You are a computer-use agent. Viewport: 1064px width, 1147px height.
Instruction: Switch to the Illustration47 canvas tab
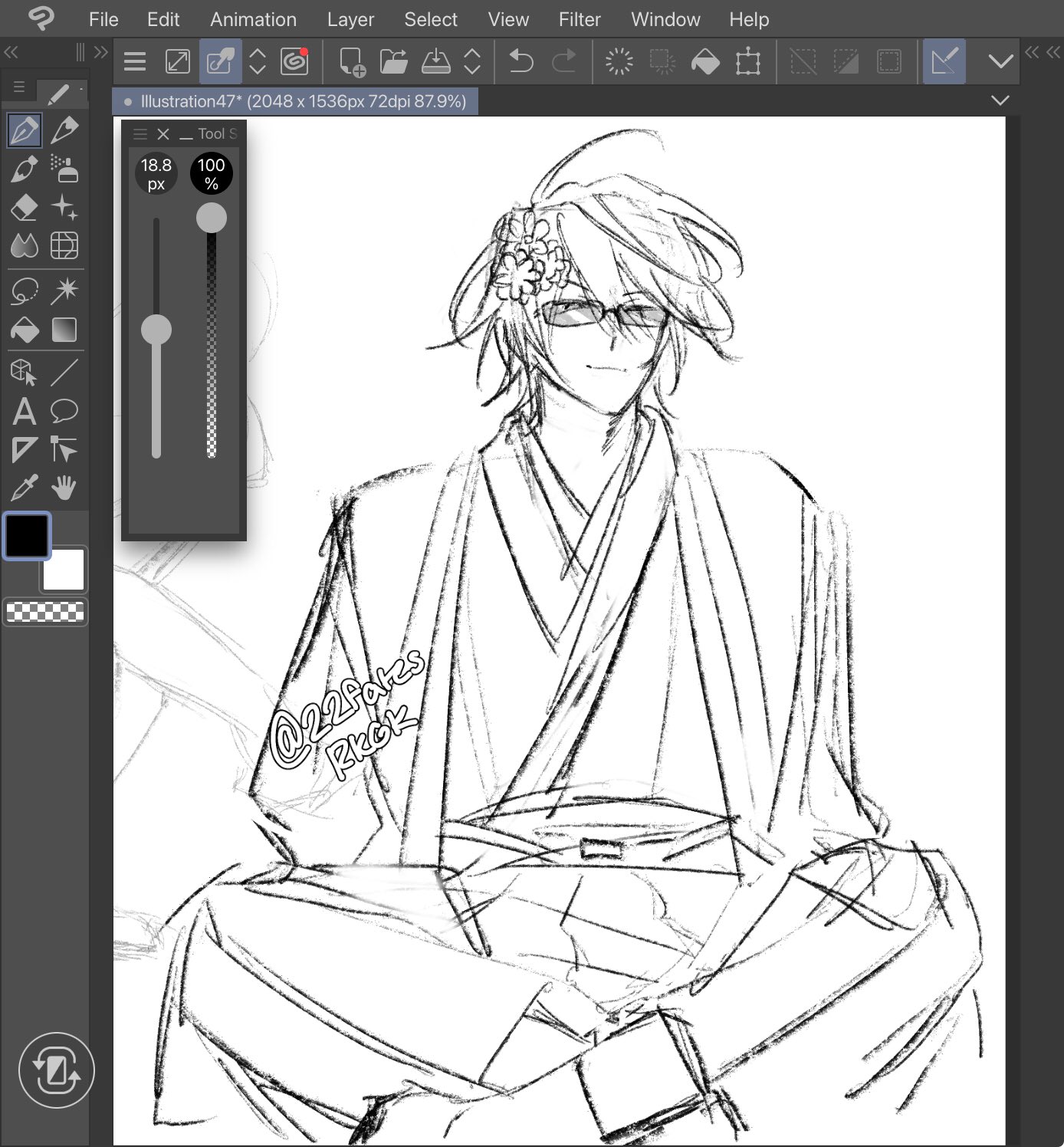click(x=295, y=101)
